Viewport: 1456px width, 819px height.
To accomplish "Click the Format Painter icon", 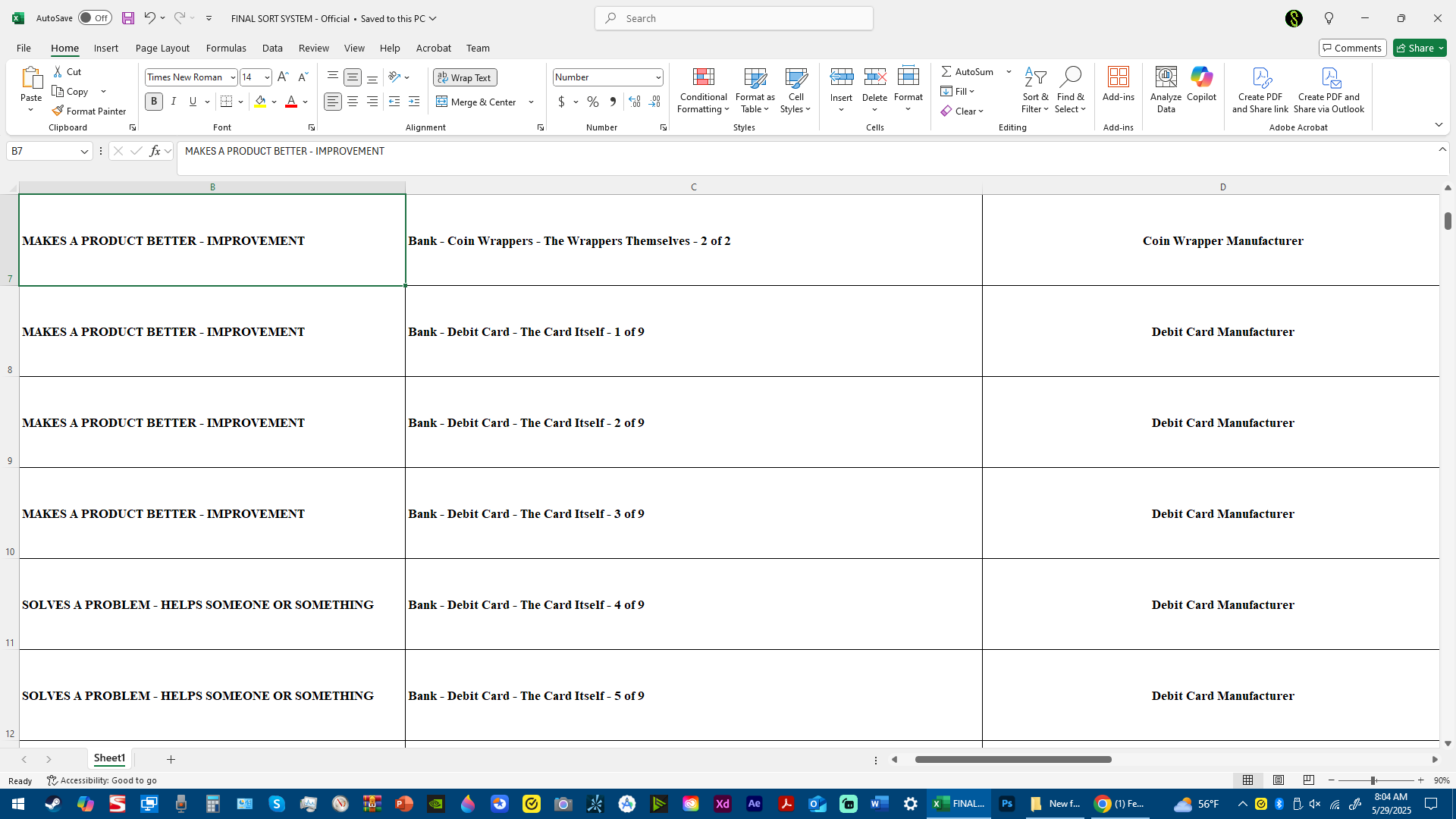I will pyautogui.click(x=58, y=111).
